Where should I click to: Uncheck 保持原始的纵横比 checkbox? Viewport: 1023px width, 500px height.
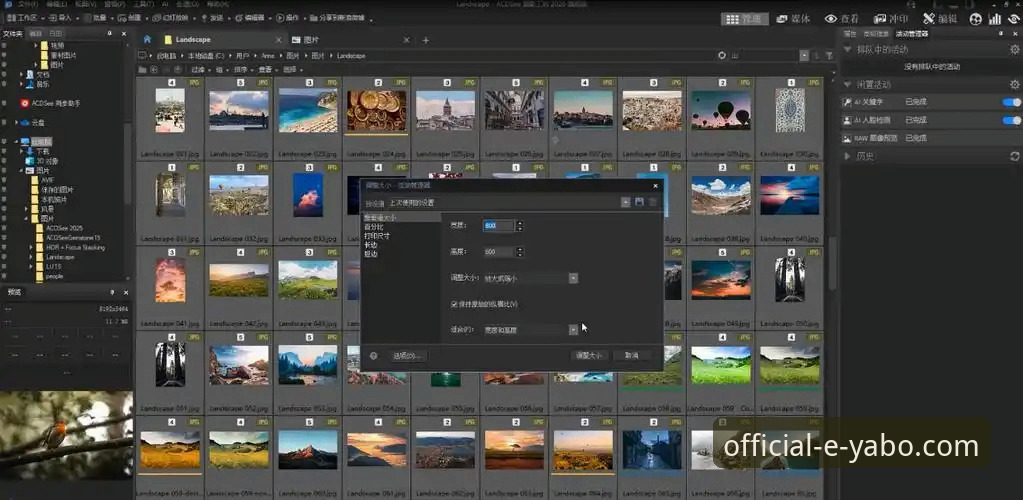pyautogui.click(x=454, y=304)
